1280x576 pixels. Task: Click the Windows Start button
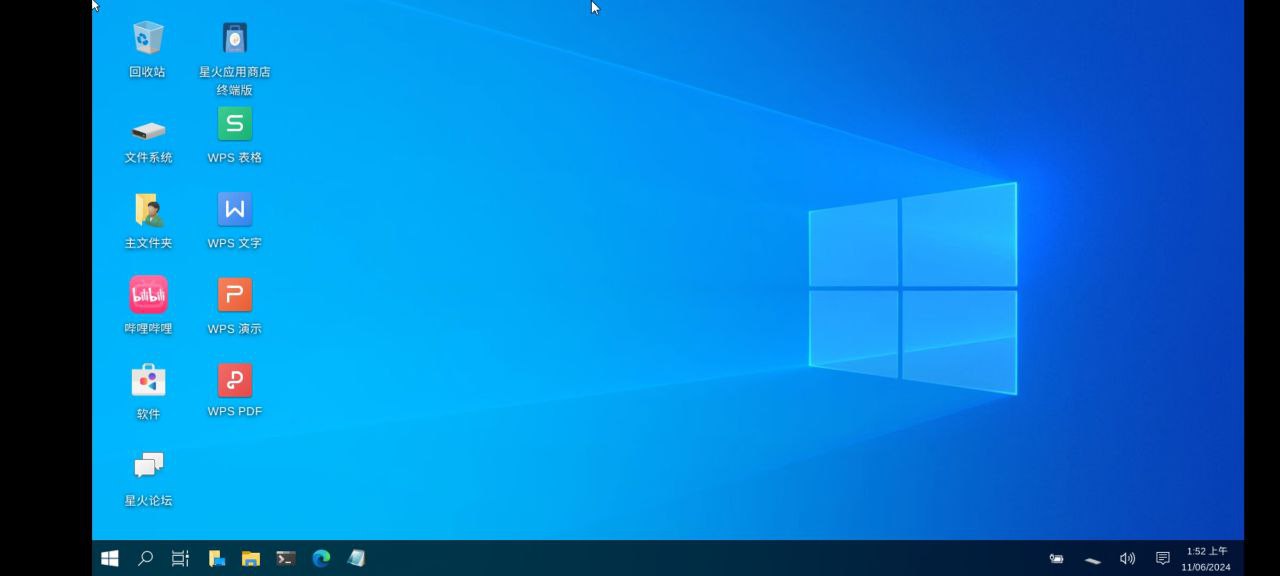(x=110, y=558)
